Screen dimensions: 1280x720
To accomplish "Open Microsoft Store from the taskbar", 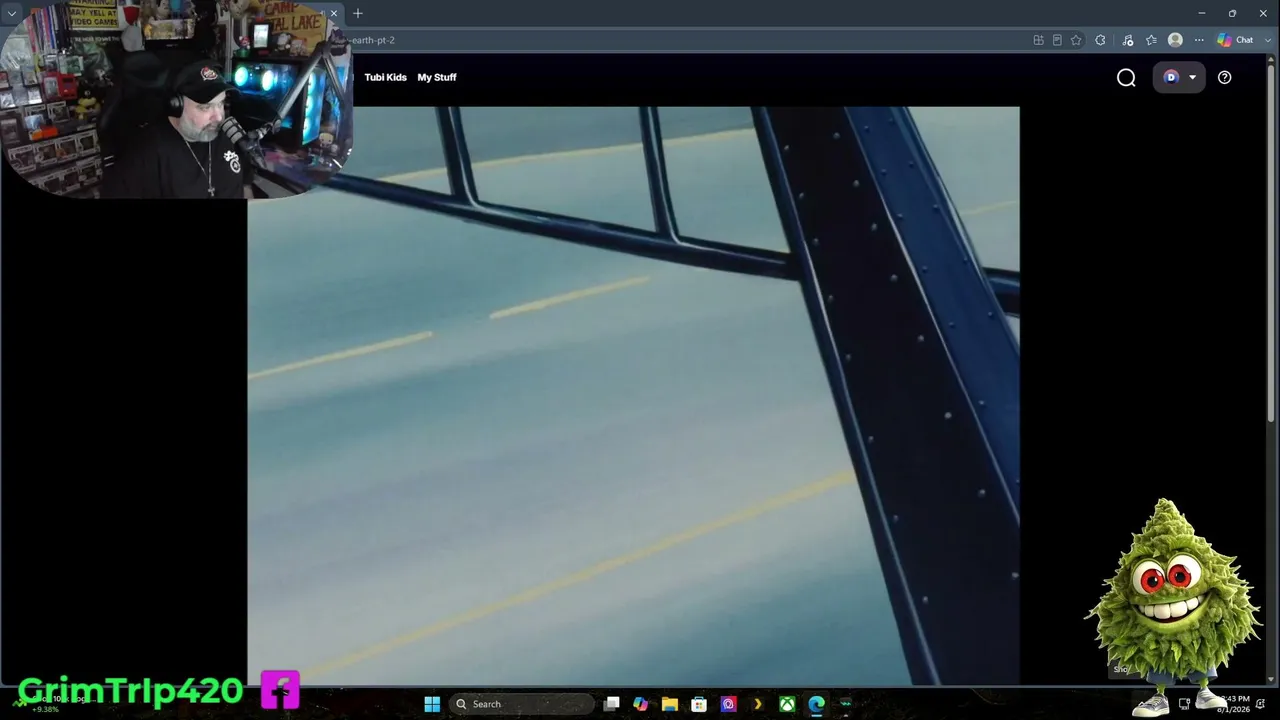I will click(699, 704).
